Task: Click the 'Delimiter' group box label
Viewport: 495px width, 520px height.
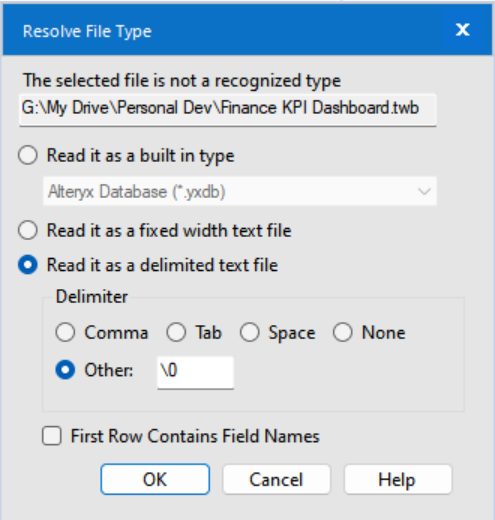Action: [x=92, y=296]
